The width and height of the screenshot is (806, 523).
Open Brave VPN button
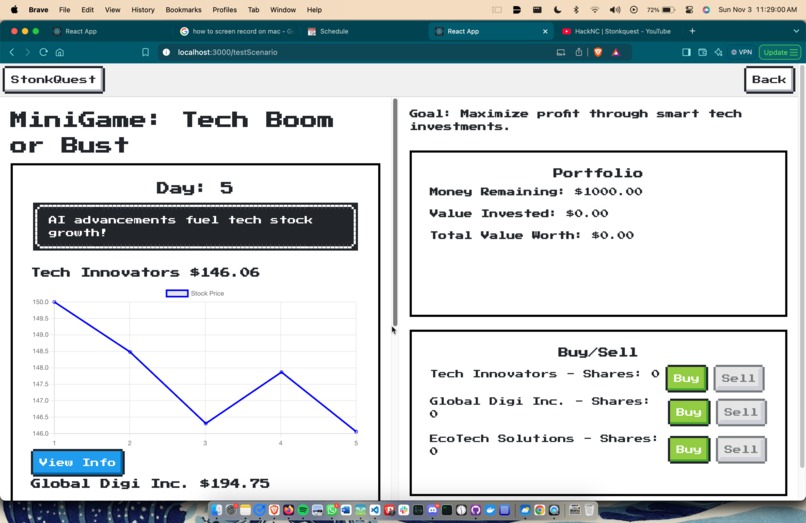pos(742,52)
